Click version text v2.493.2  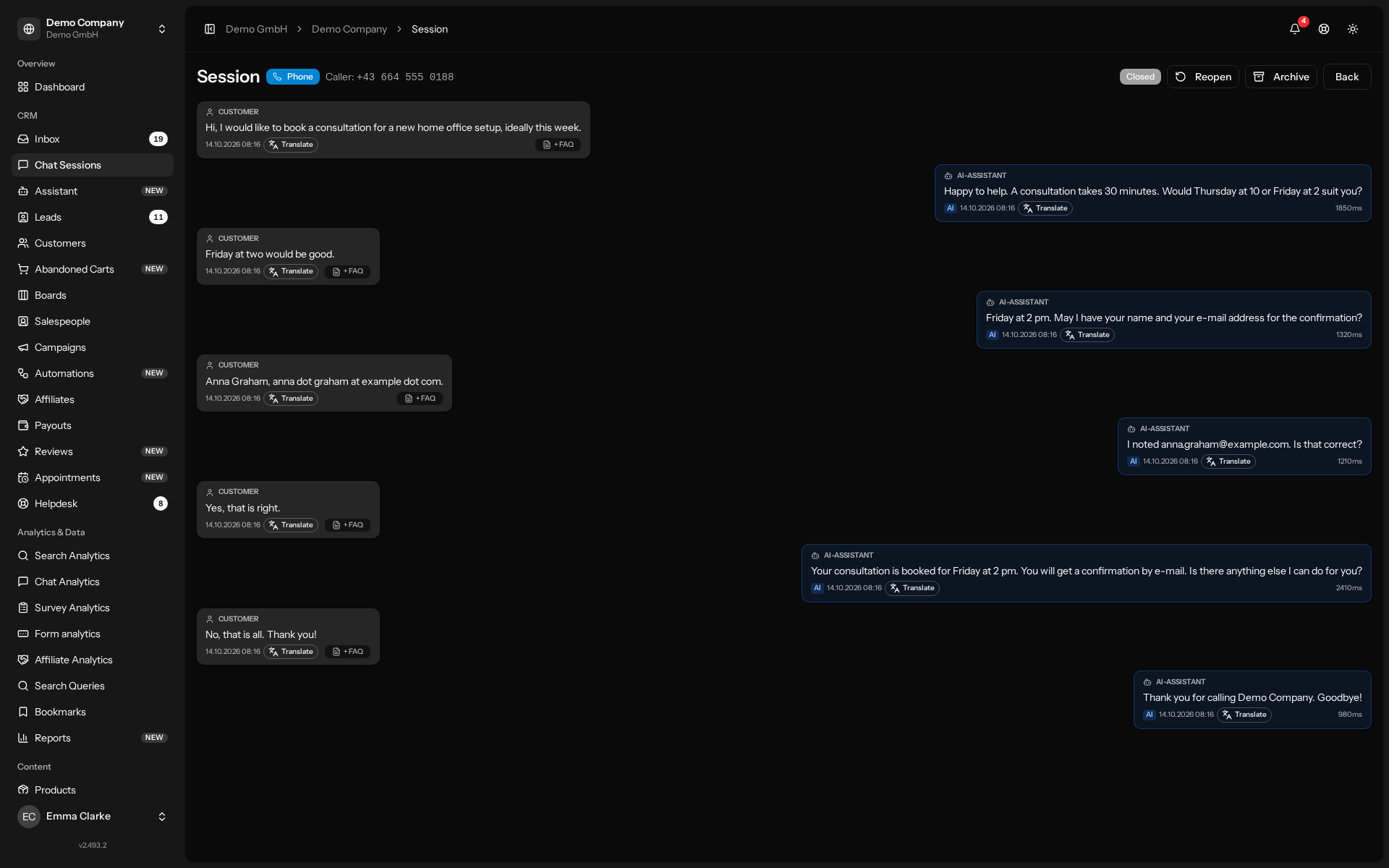(x=93, y=845)
